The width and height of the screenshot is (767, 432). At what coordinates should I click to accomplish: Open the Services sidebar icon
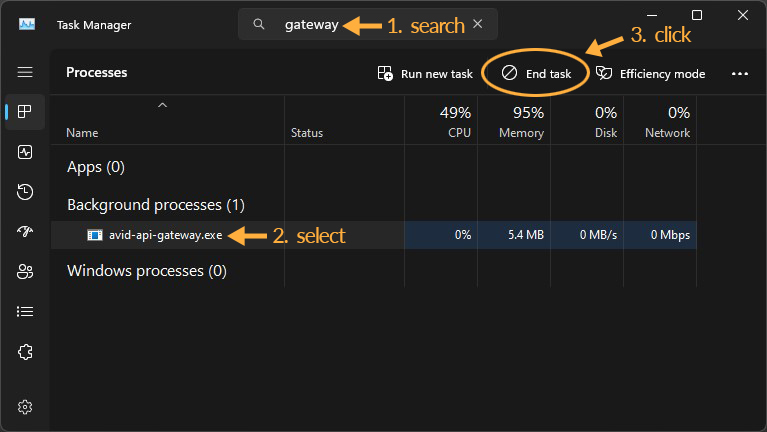pos(25,352)
